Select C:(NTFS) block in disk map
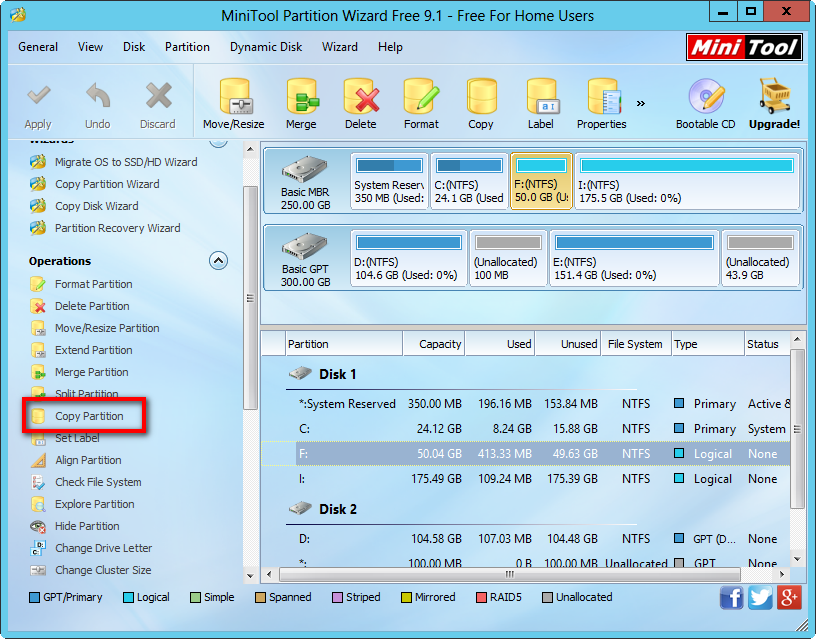The width and height of the screenshot is (816, 639). [469, 181]
